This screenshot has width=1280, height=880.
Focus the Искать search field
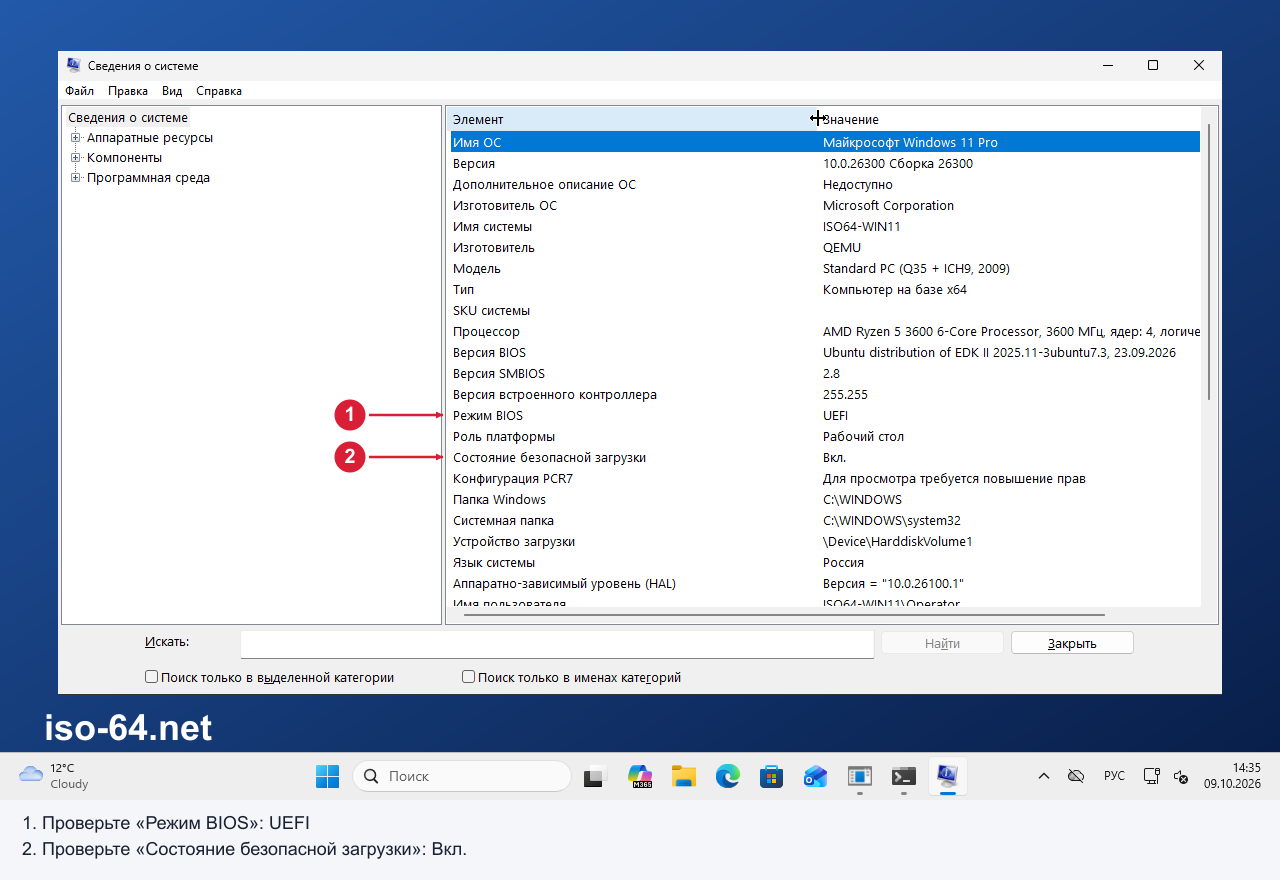(558, 644)
